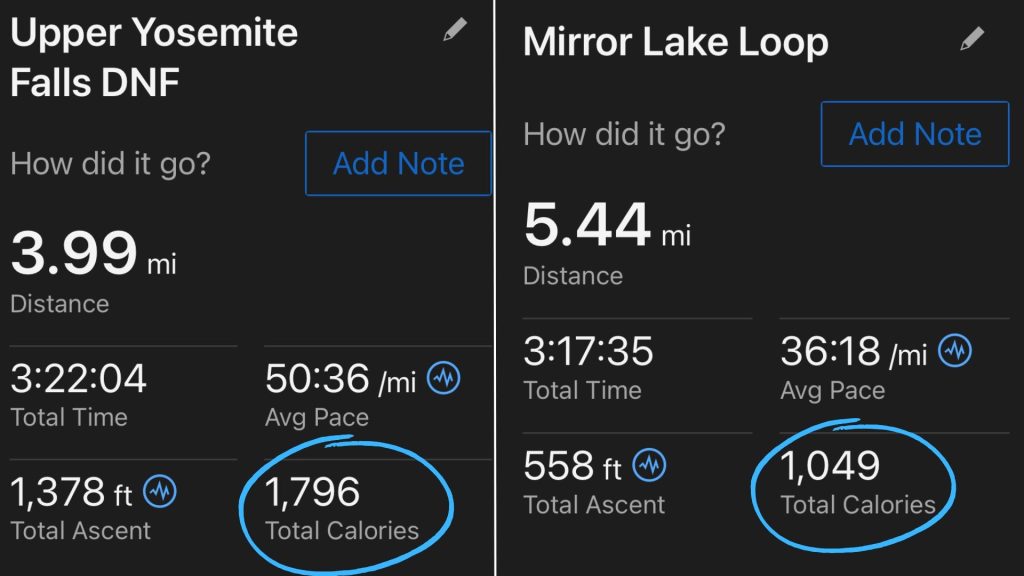Select the Upper Yosemite Falls DNF heading

click(152, 57)
